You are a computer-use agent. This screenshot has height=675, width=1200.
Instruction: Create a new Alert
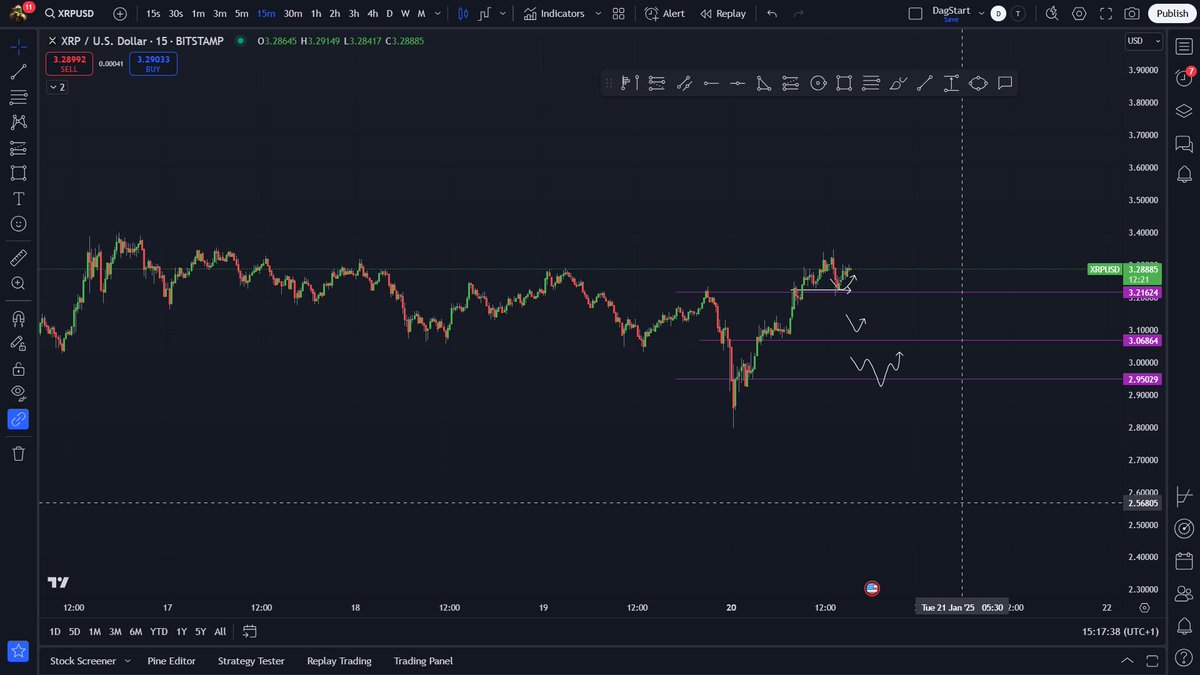(664, 14)
